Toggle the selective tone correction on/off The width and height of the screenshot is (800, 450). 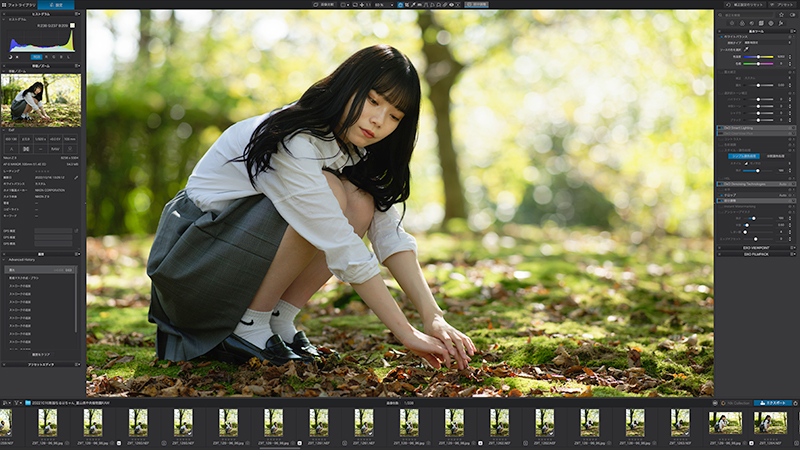point(720,93)
